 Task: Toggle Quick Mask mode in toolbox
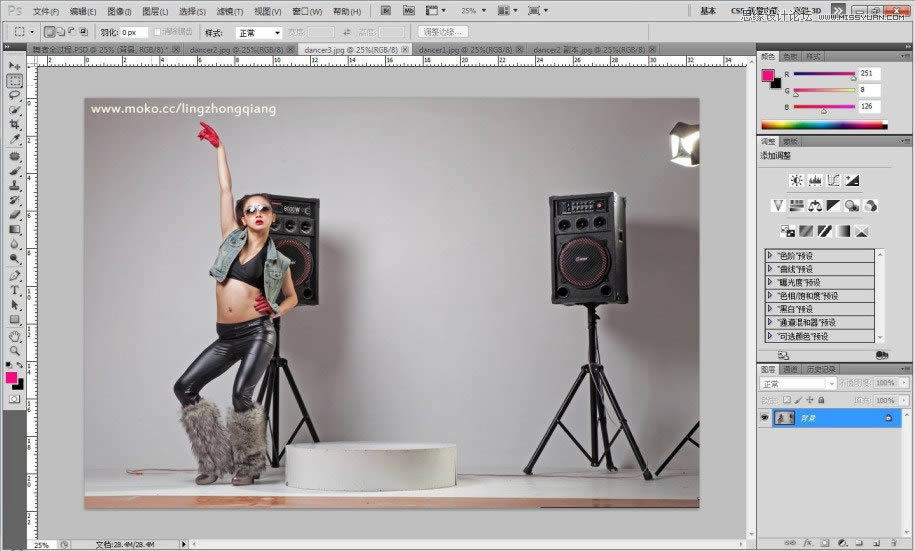point(15,398)
